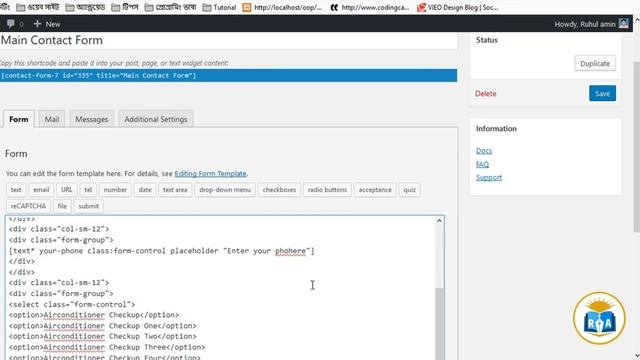This screenshot has width=640, height=360.
Task: Insert a text field tag
Action: tap(16, 190)
